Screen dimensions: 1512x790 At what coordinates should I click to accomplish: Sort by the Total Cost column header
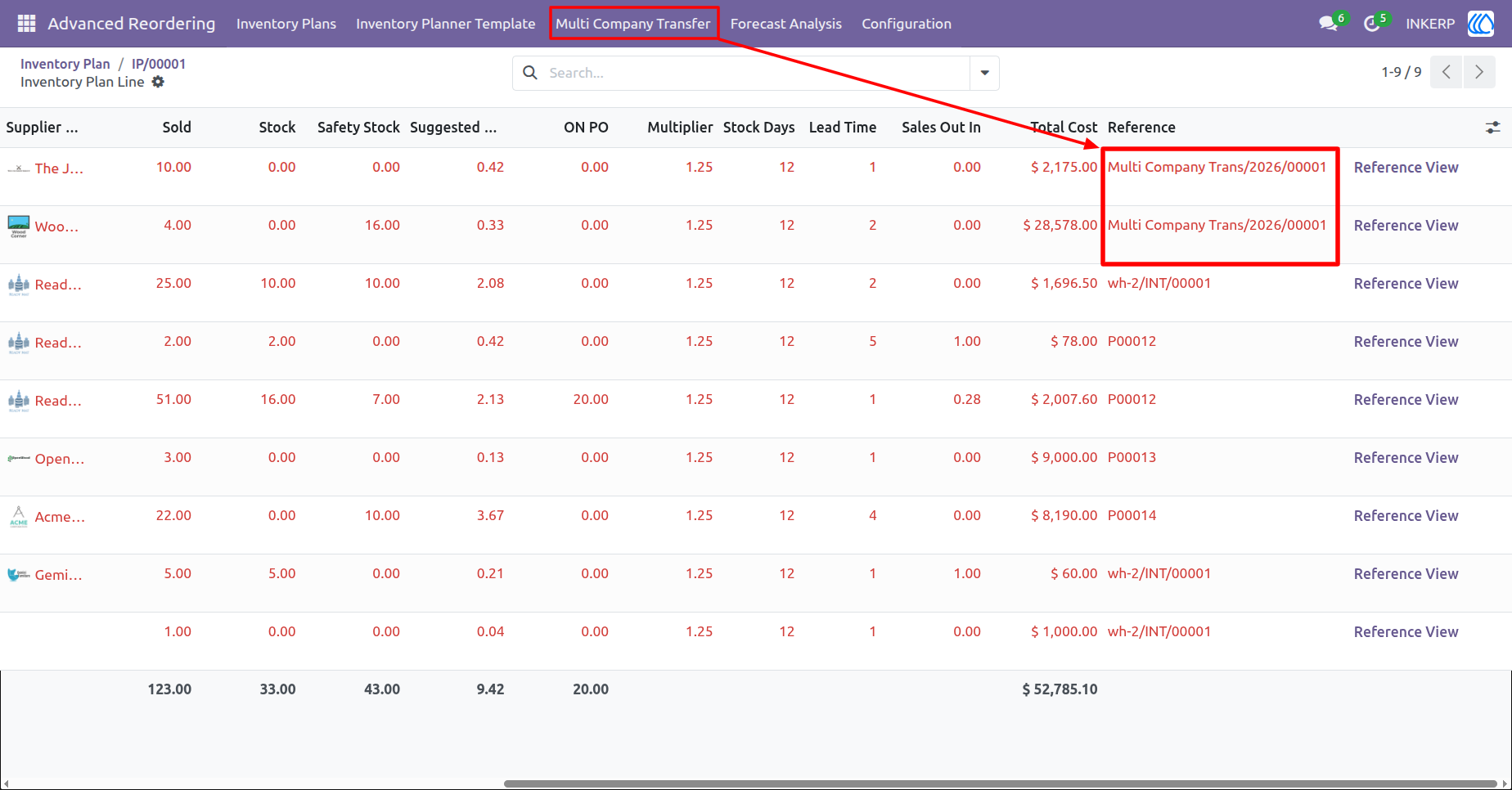(1064, 128)
